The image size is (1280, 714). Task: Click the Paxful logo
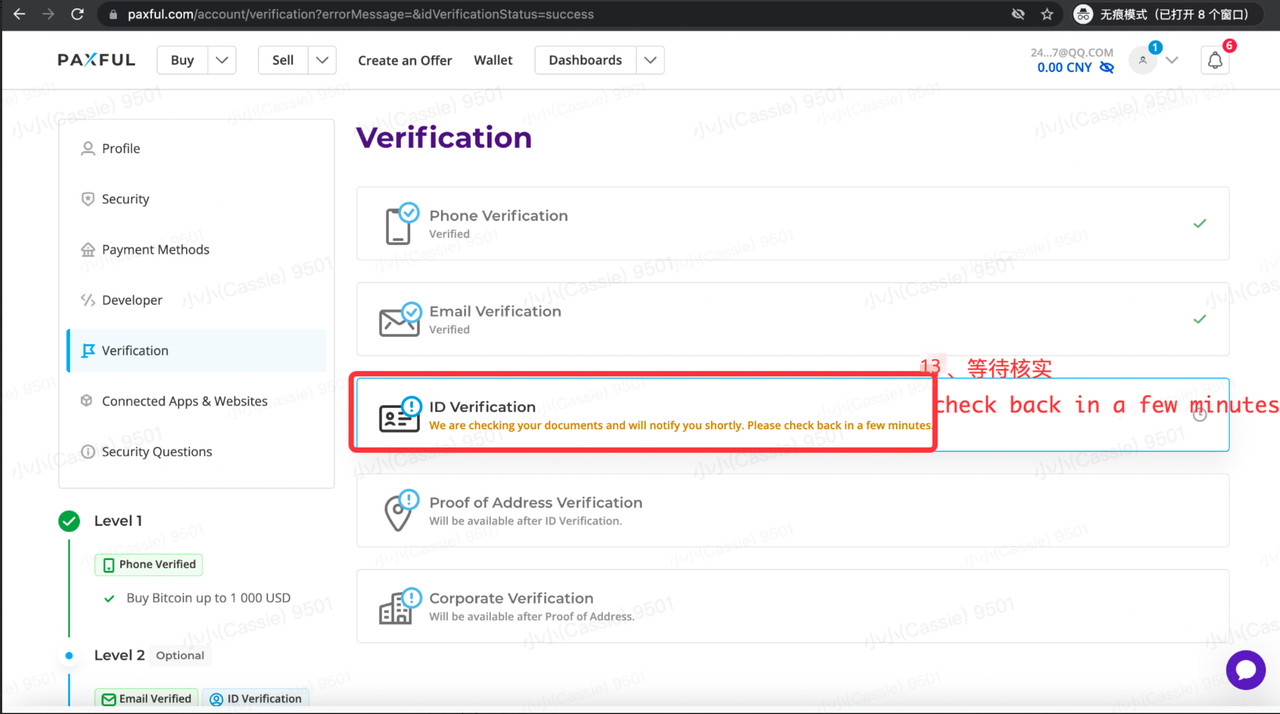point(96,60)
